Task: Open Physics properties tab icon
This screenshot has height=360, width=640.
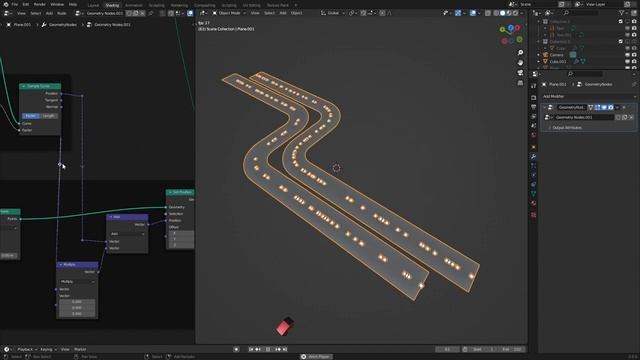Action: click(x=533, y=175)
